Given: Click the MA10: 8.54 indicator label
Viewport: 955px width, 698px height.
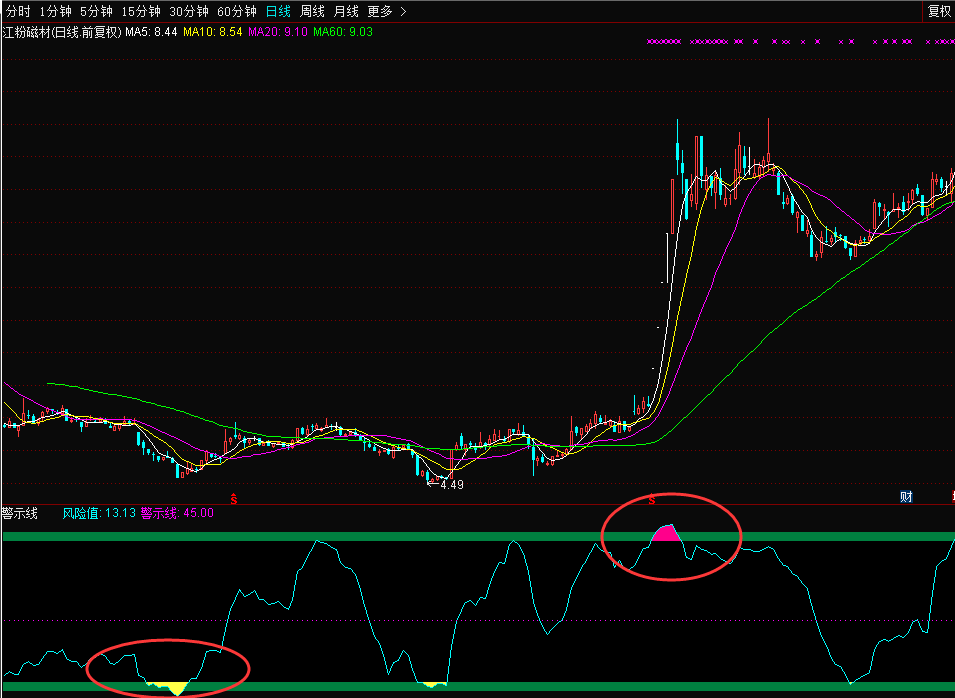Looking at the screenshot, I should pos(213,32).
